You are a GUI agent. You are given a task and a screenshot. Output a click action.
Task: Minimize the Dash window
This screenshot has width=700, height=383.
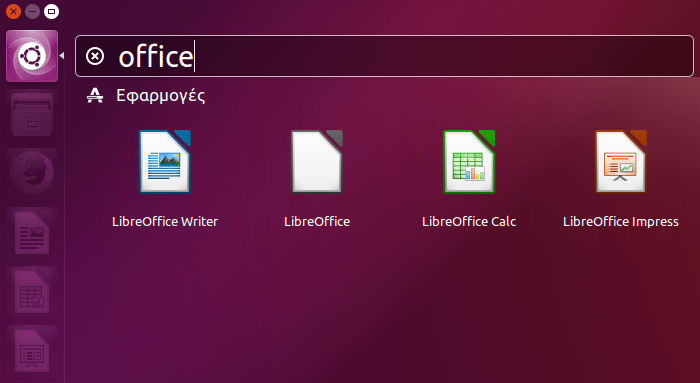tap(33, 12)
